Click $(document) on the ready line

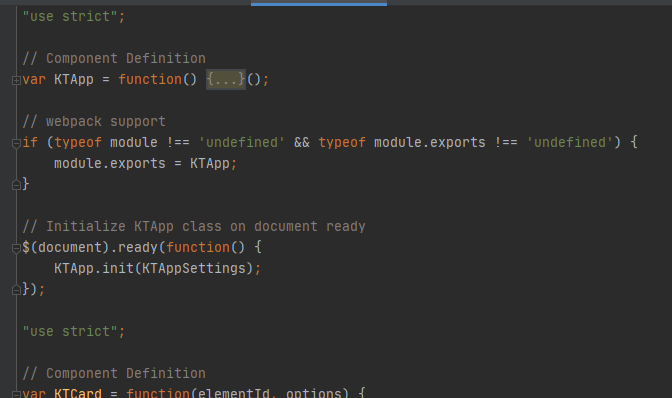(x=66, y=247)
